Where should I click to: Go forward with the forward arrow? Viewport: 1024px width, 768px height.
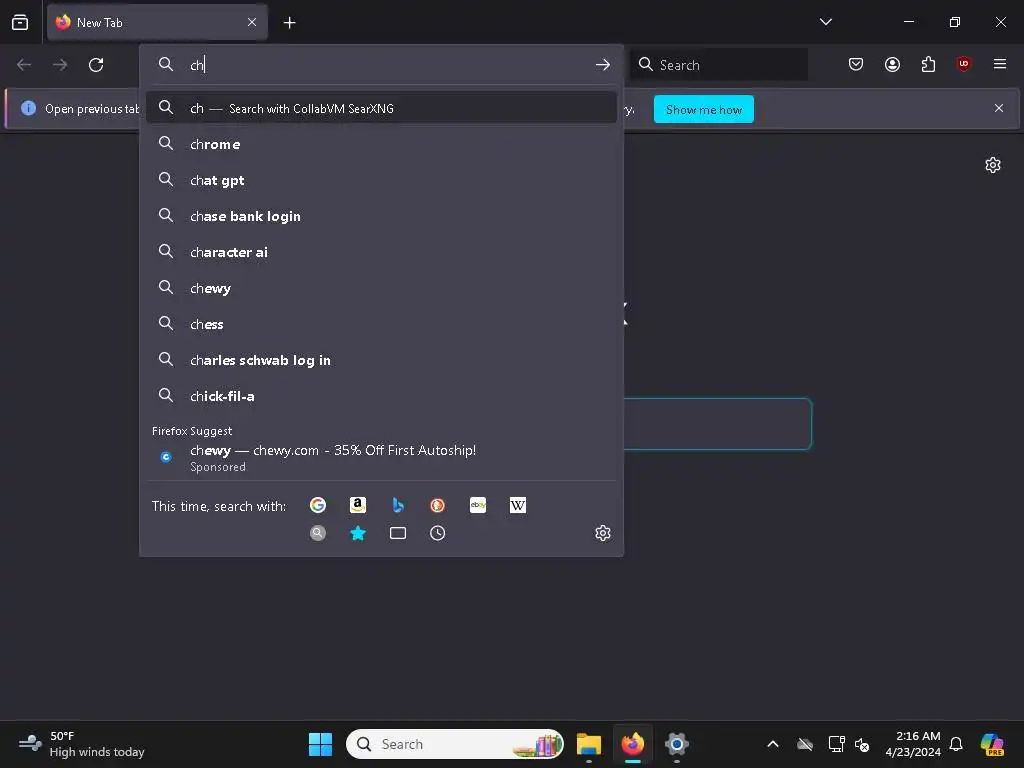[60, 65]
